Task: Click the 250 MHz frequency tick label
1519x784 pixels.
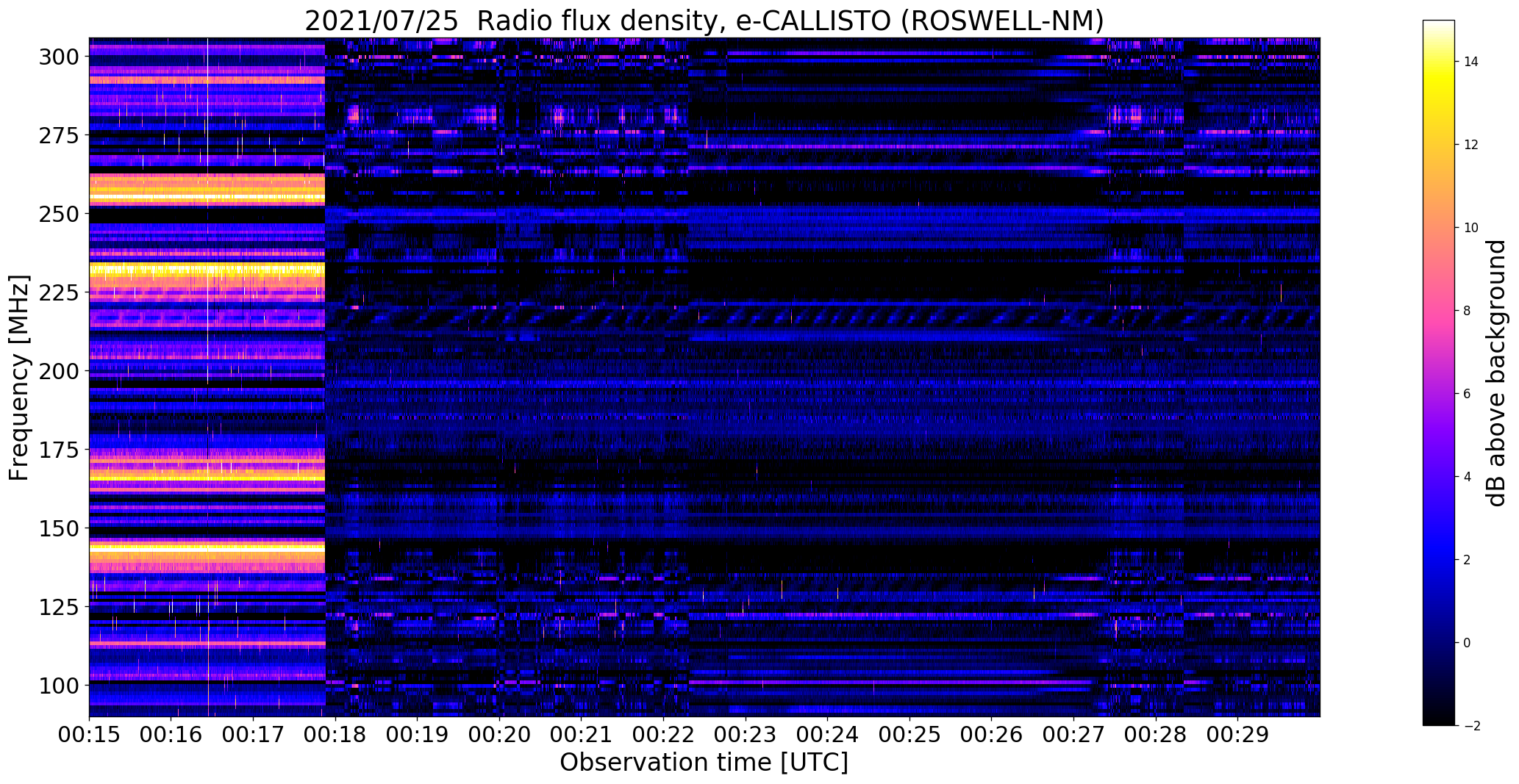Action: pos(59,214)
